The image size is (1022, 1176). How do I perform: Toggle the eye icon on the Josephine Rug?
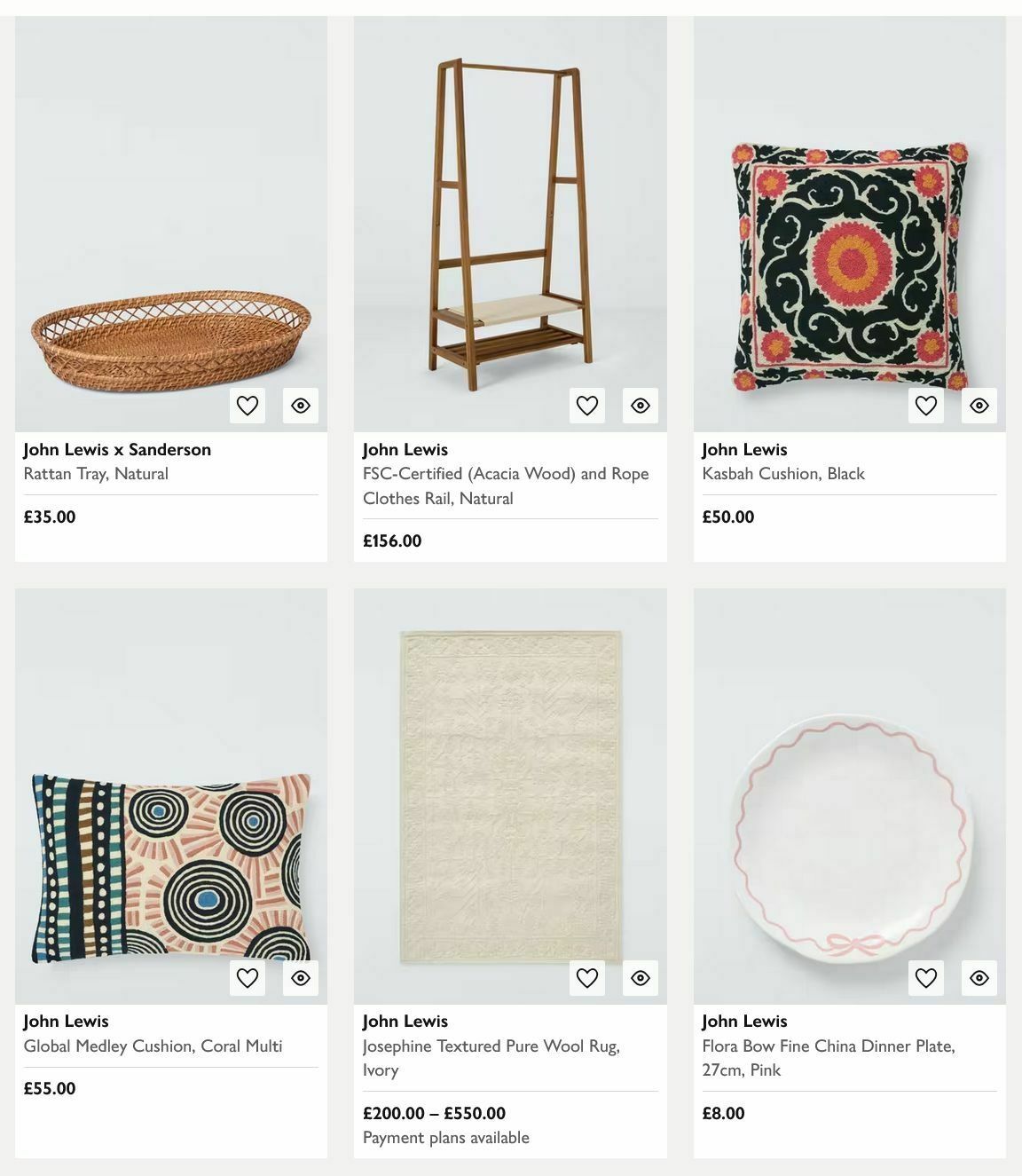point(641,977)
